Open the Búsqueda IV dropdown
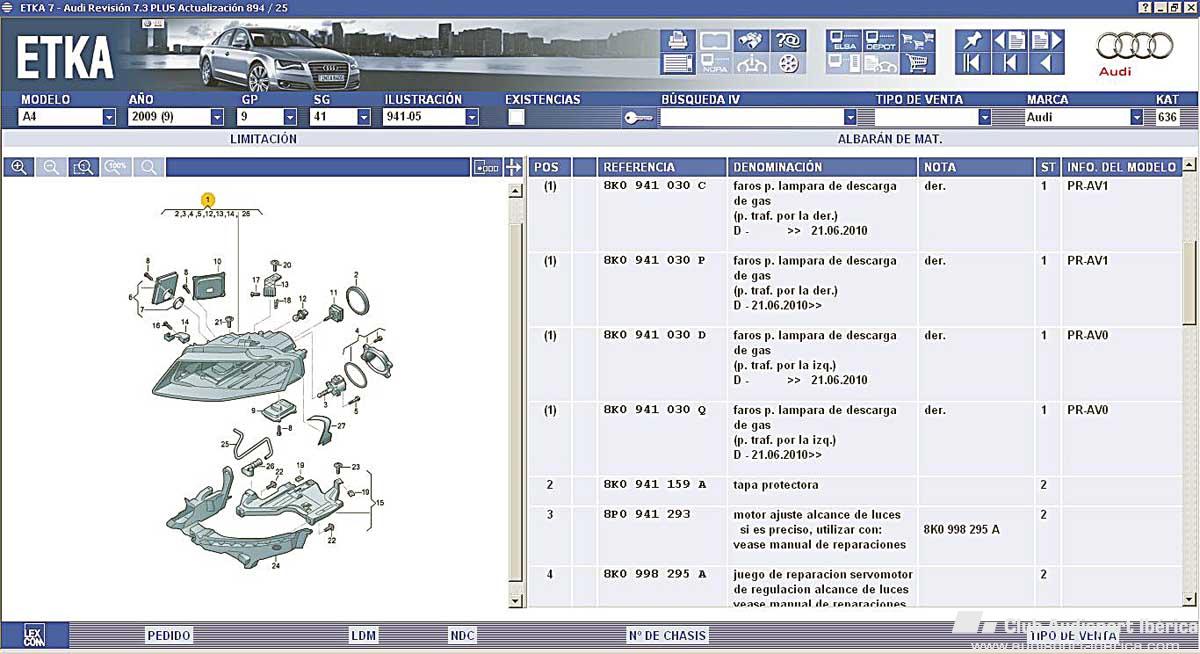 (851, 117)
